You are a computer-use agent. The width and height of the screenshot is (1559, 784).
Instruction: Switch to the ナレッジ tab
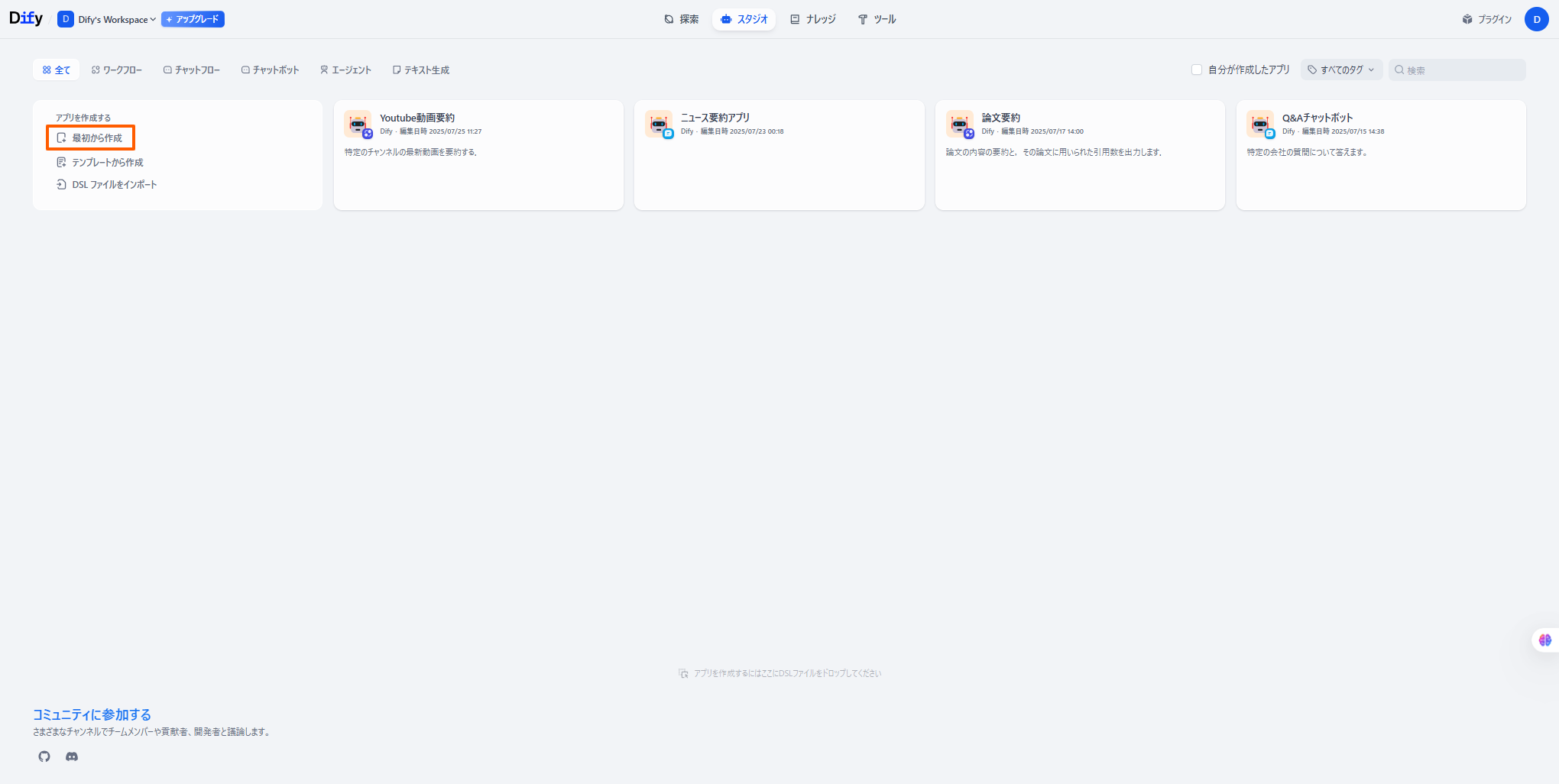coord(813,19)
